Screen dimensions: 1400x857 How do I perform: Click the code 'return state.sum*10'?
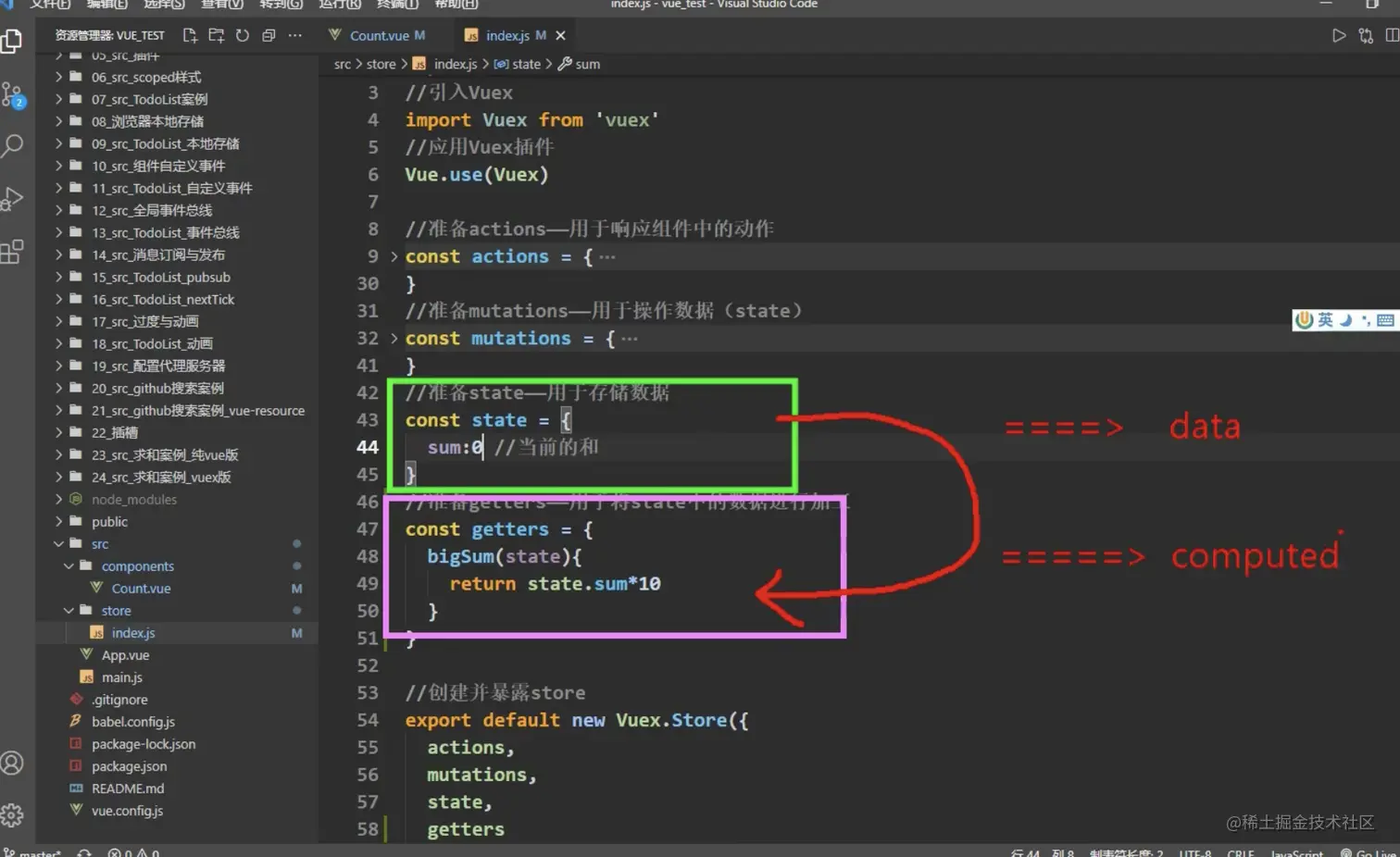pos(555,584)
